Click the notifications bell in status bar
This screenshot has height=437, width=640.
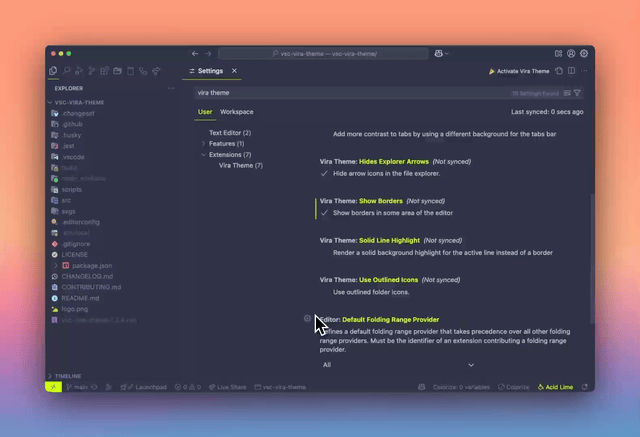pyautogui.click(x=585, y=387)
